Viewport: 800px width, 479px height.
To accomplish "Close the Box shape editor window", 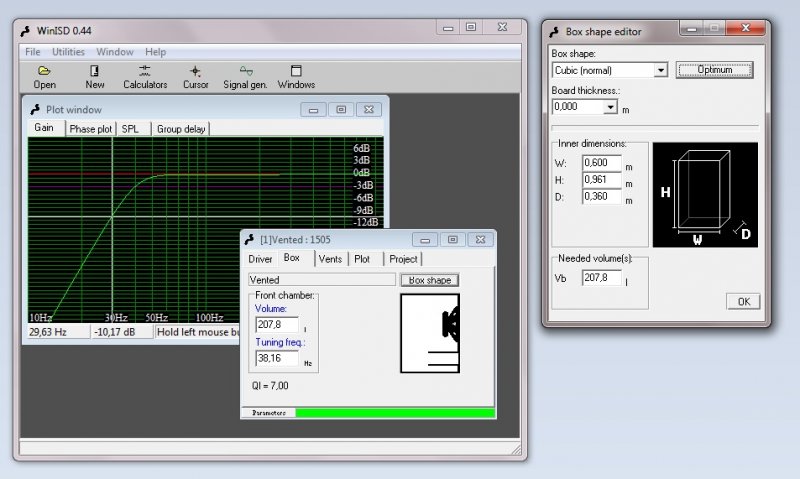I will click(745, 28).
